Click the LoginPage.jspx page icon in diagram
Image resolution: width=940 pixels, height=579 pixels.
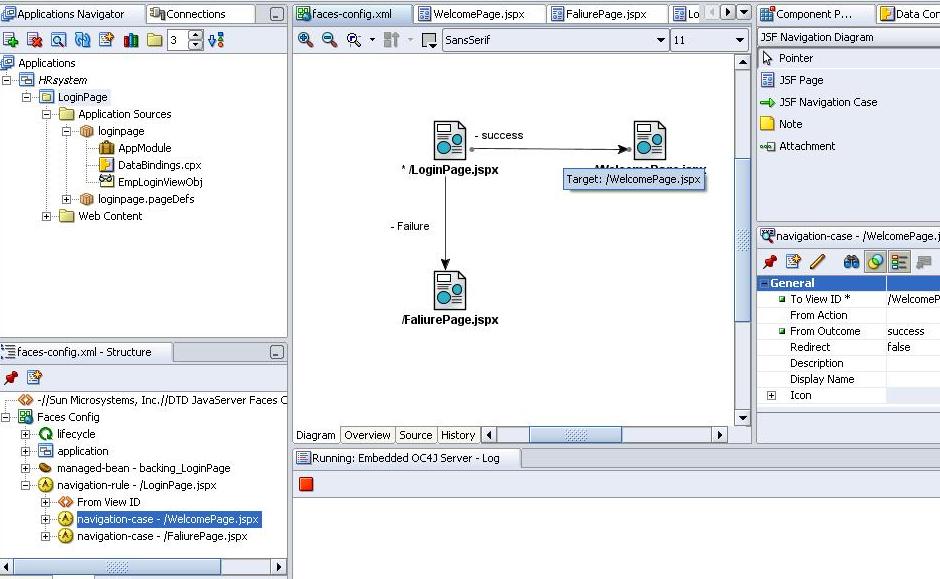pyautogui.click(x=449, y=141)
